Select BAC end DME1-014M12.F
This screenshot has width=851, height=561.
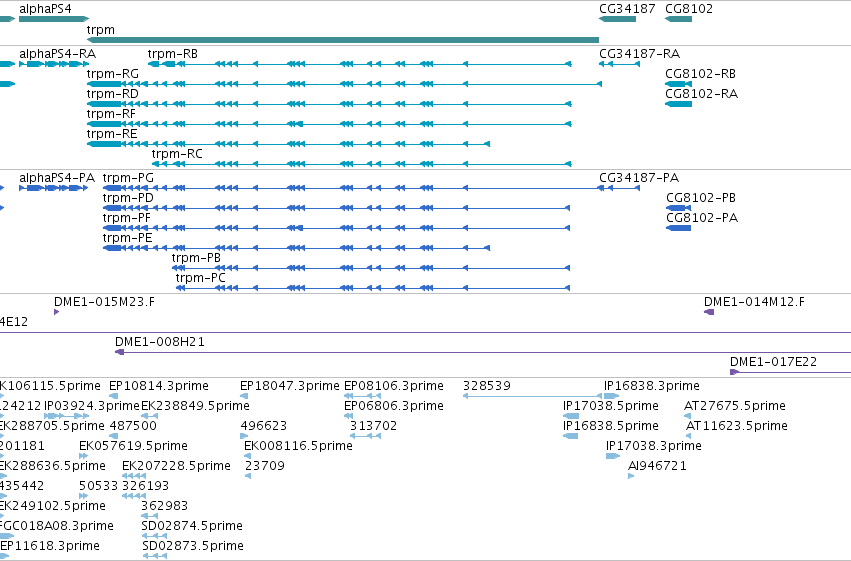pyautogui.click(x=754, y=302)
